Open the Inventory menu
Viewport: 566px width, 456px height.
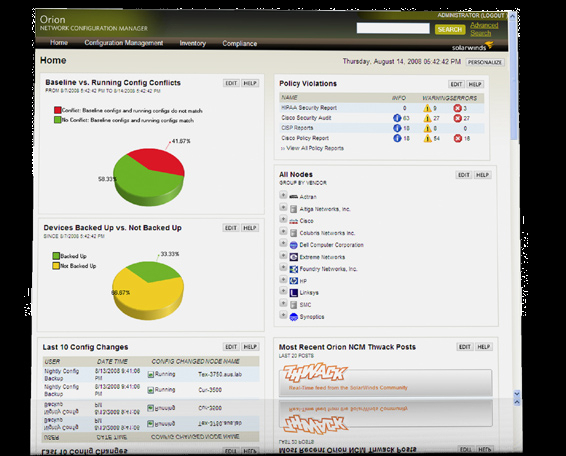pyautogui.click(x=192, y=43)
